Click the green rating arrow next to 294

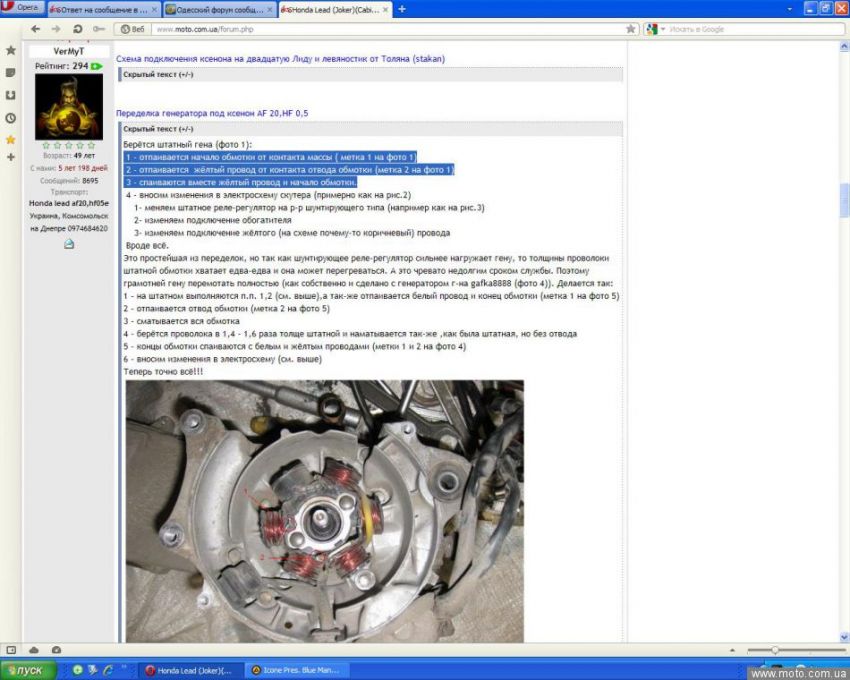96,66
